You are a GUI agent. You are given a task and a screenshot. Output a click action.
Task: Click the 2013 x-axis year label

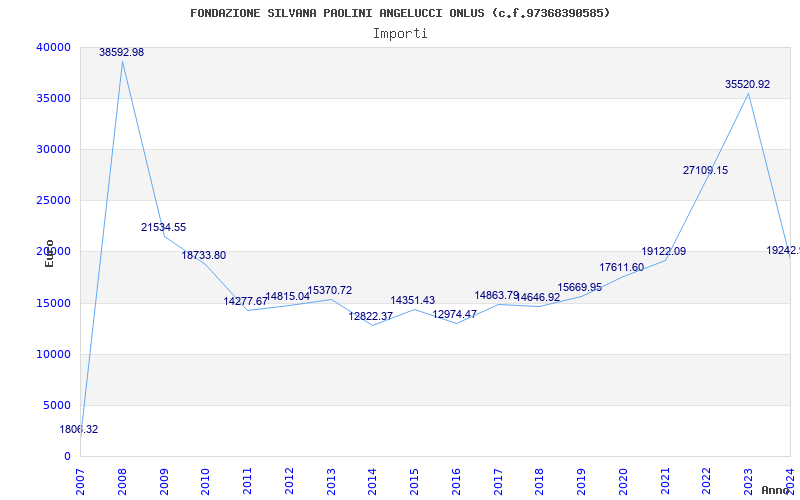coord(331,482)
